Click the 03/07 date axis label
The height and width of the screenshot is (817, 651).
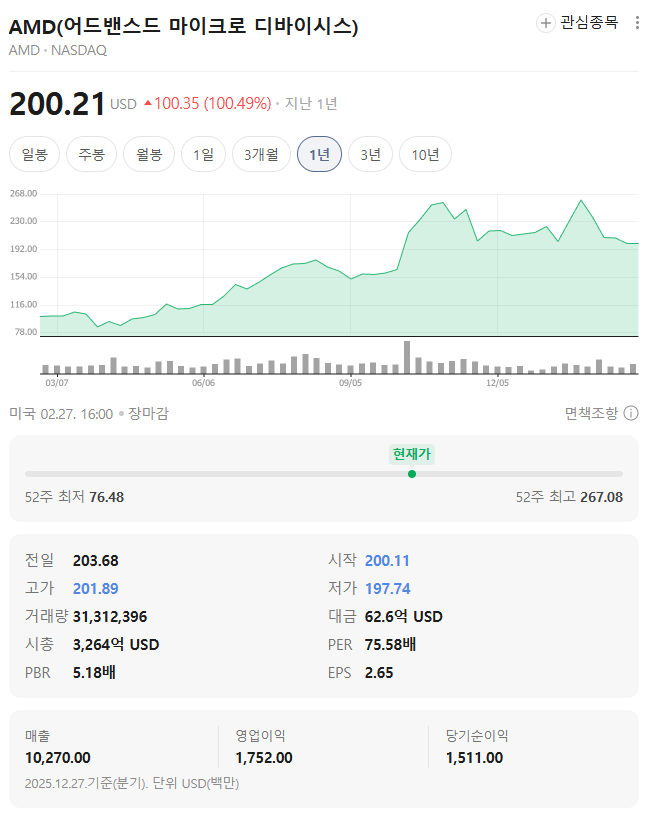coord(57,383)
